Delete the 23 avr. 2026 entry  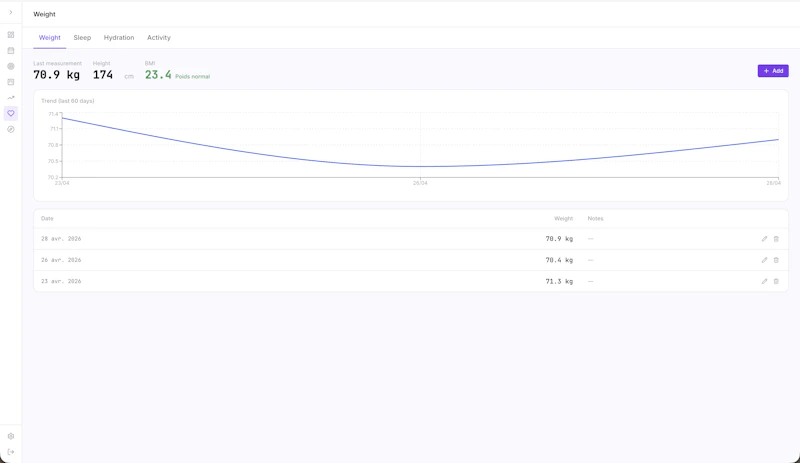tap(776, 281)
